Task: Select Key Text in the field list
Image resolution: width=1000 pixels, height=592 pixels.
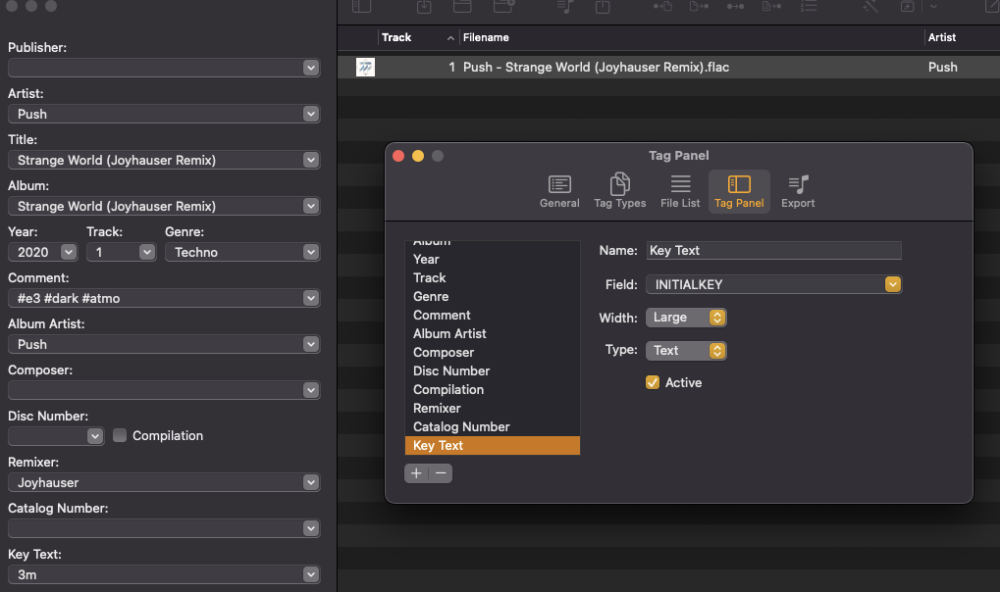Action: point(492,445)
